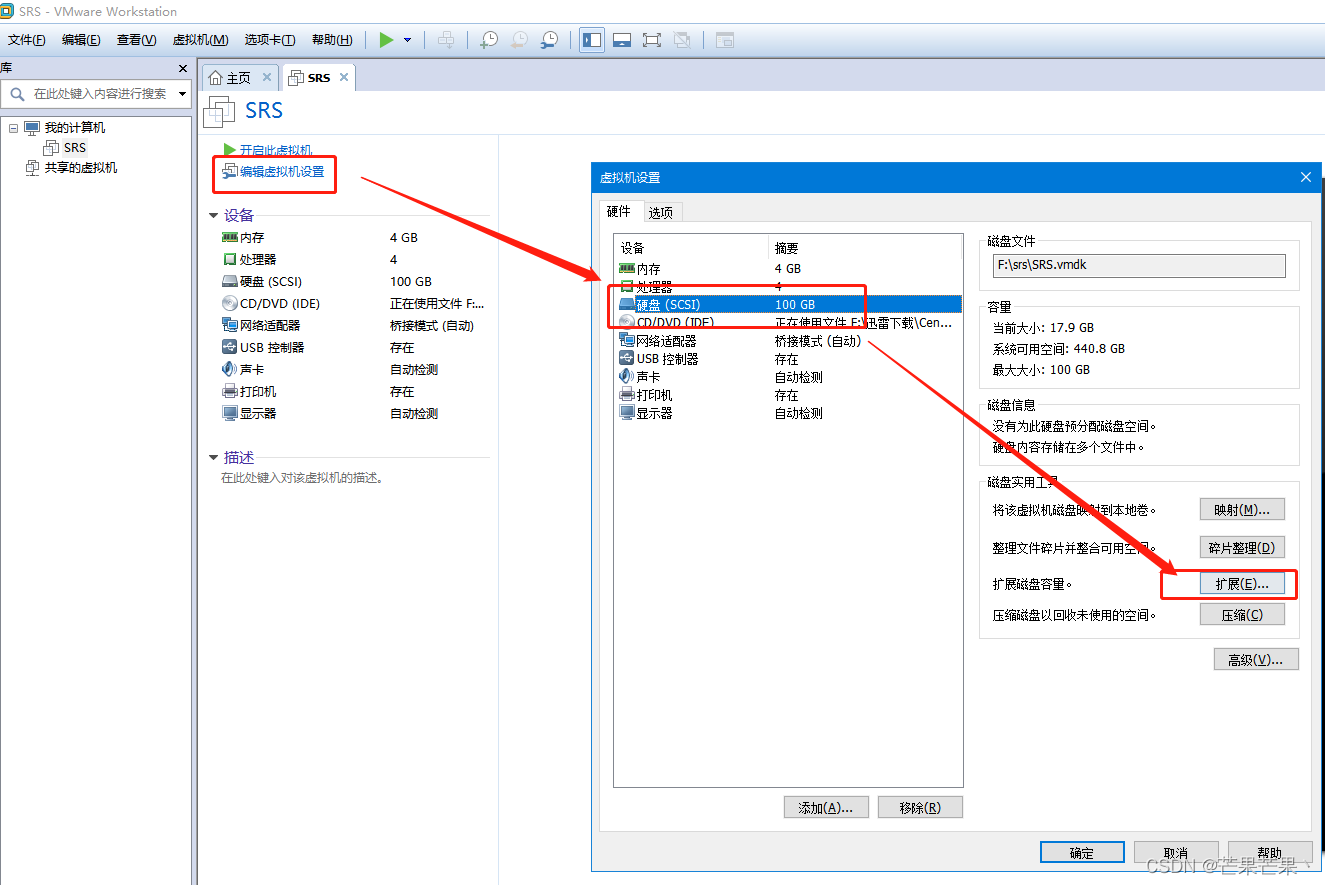Close the 主页 tab
Screen dimensions: 1325x885
click(x=267, y=77)
